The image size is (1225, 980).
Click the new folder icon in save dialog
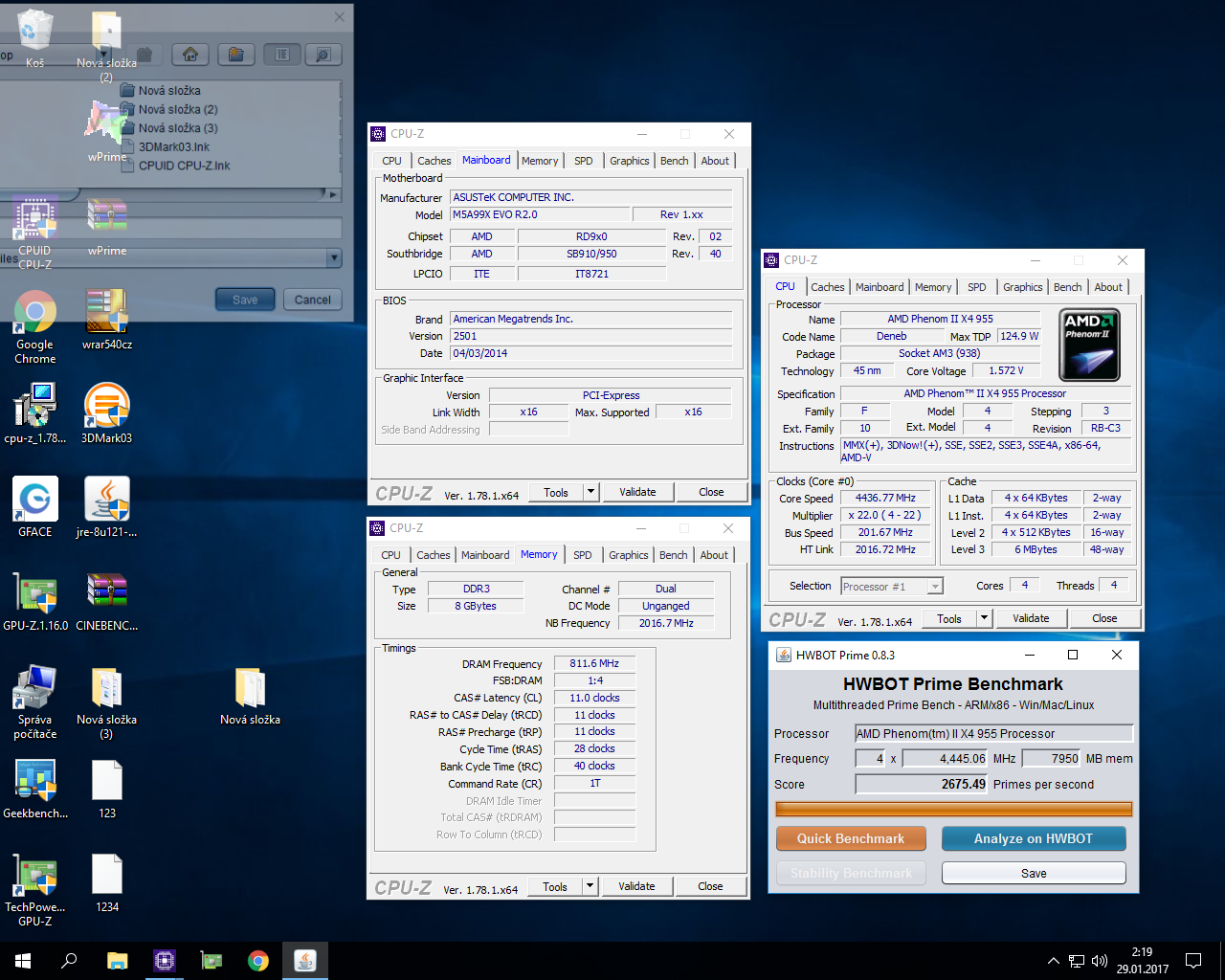(235, 55)
